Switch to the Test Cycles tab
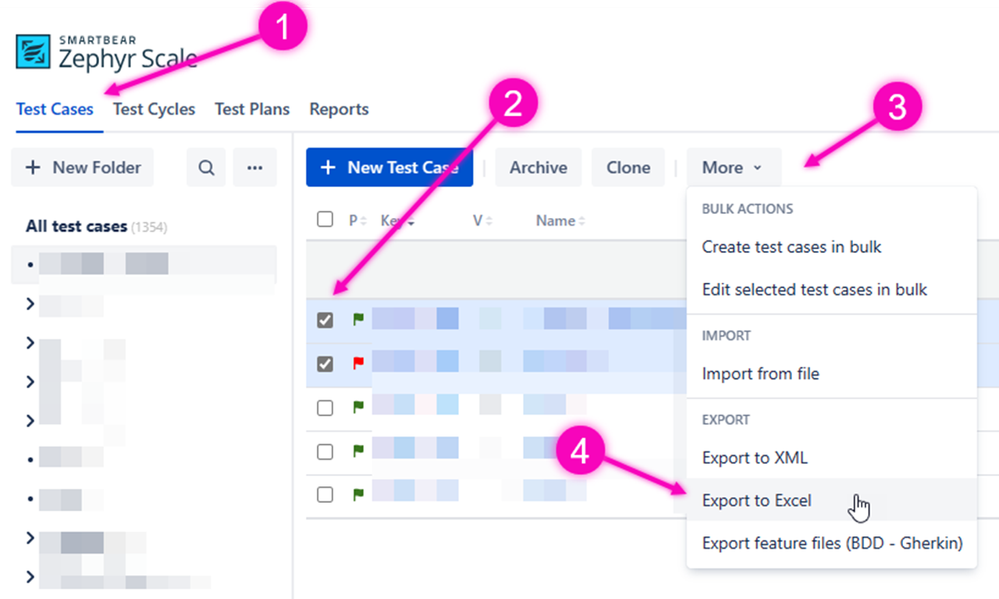The height and width of the screenshot is (599, 999). pos(154,109)
